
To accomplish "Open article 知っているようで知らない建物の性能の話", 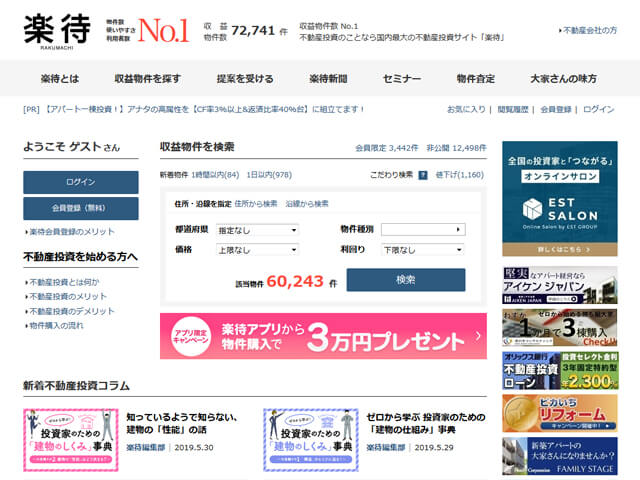I will [182, 423].
